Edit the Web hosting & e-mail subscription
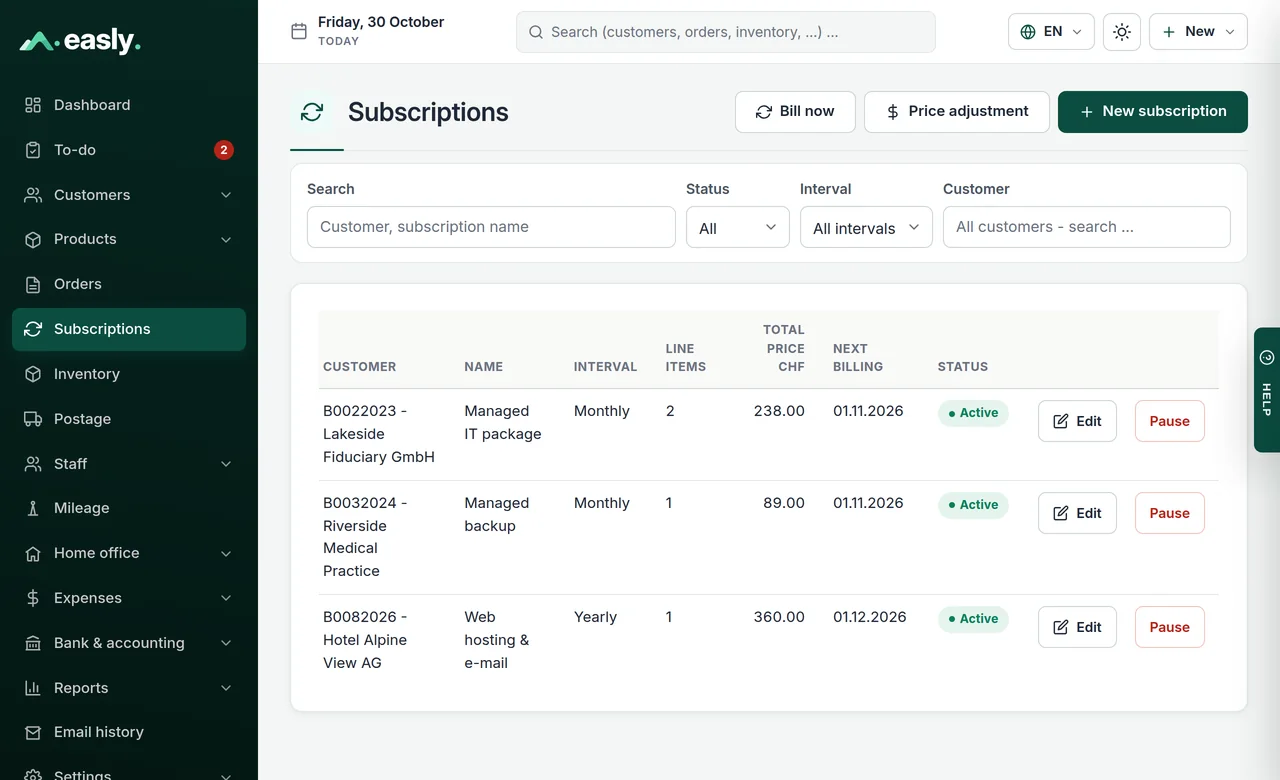Viewport: 1280px width, 780px height. pyautogui.click(x=1077, y=627)
